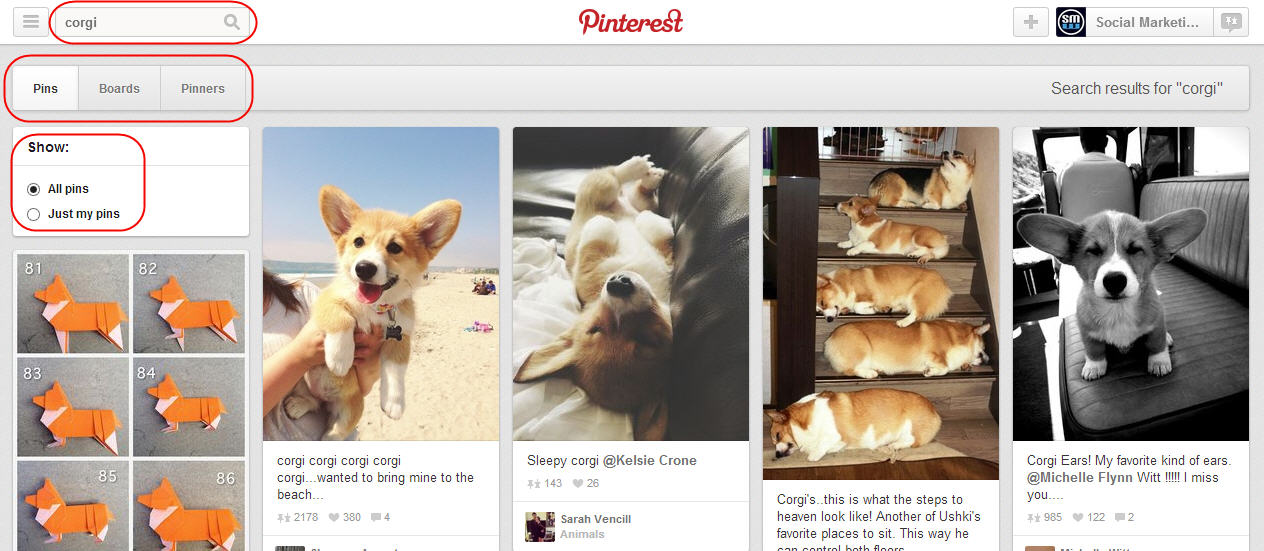Open the notifications speech bubble icon
Screen dimensions: 1264x551
click(x=1231, y=22)
